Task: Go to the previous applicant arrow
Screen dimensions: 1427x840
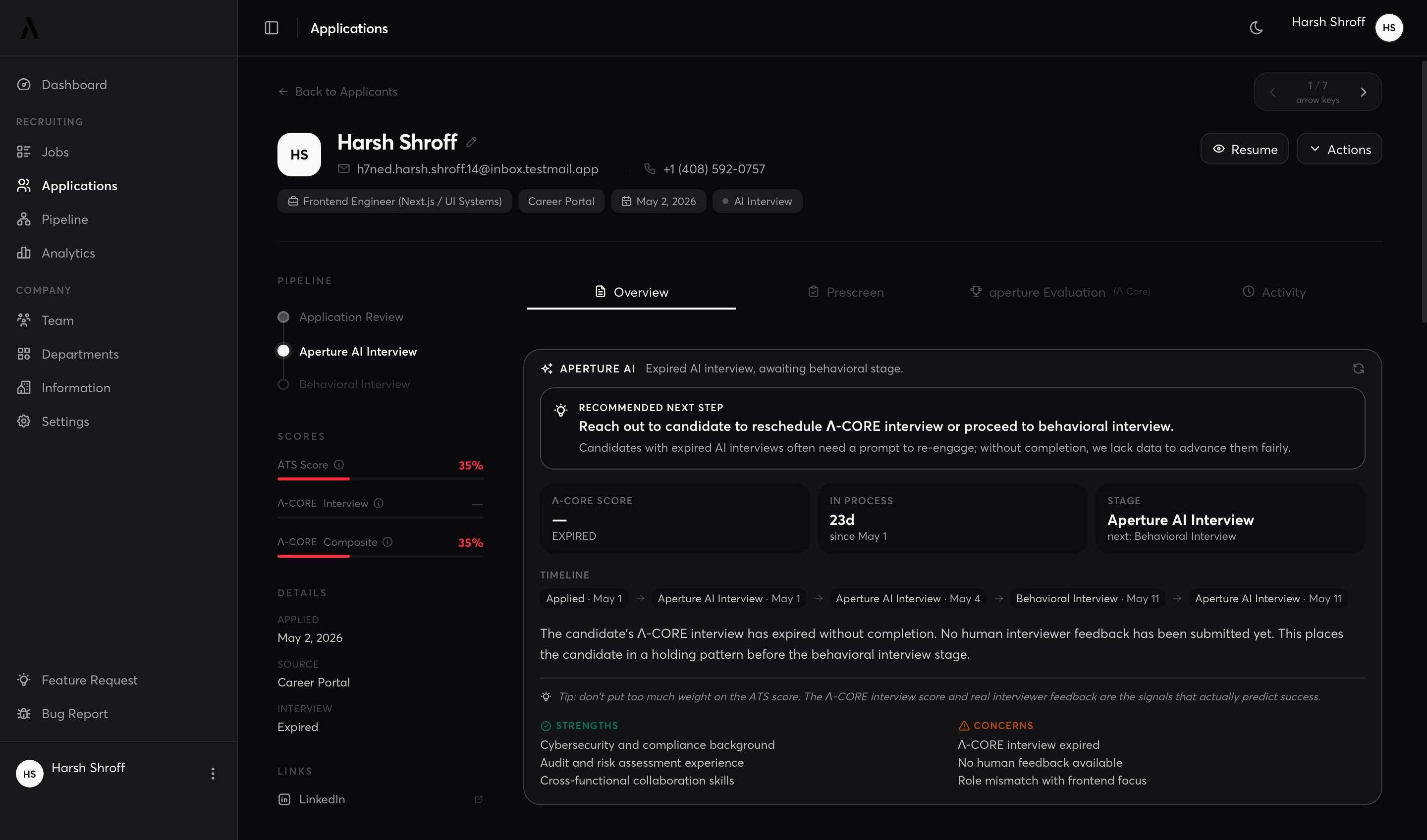Action: 1272,92
